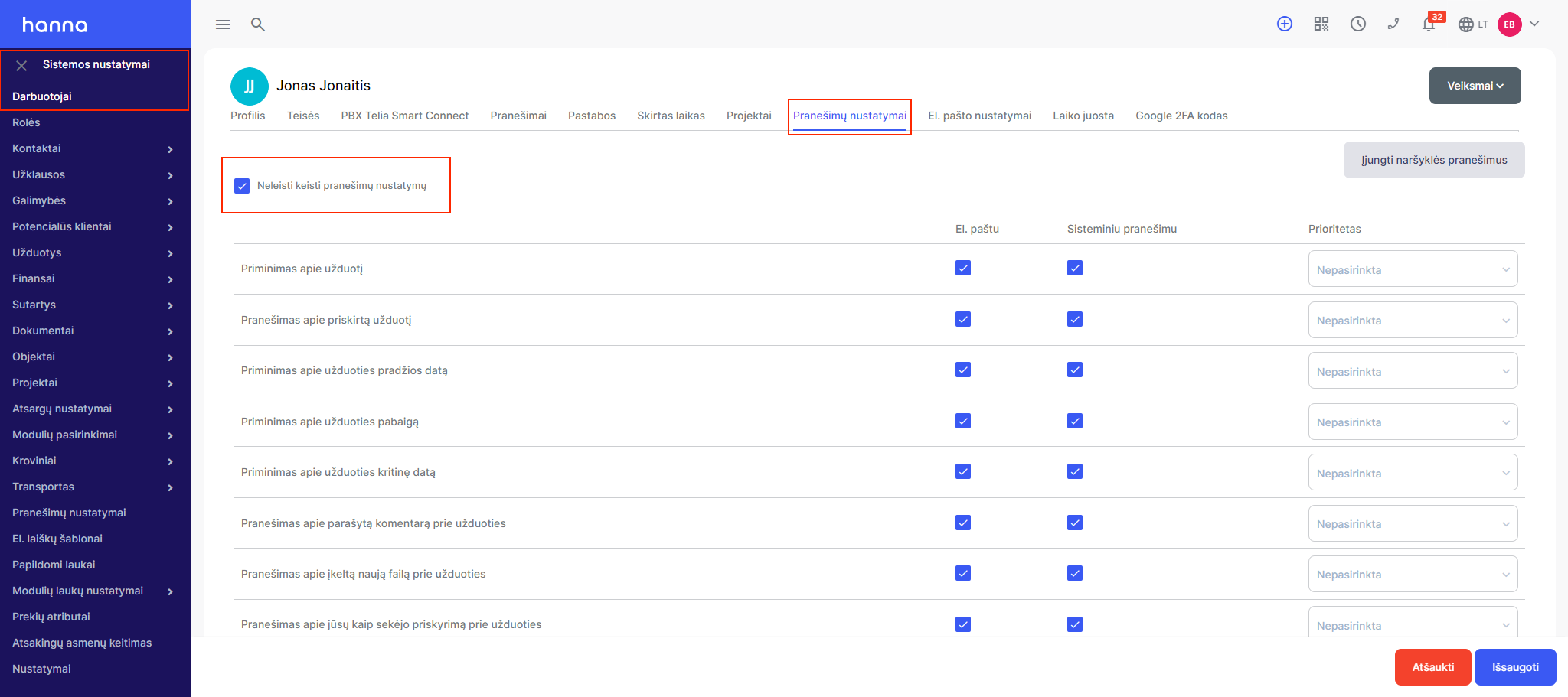1568x697 pixels.
Task: Click the search magnifier icon
Action: [258, 24]
